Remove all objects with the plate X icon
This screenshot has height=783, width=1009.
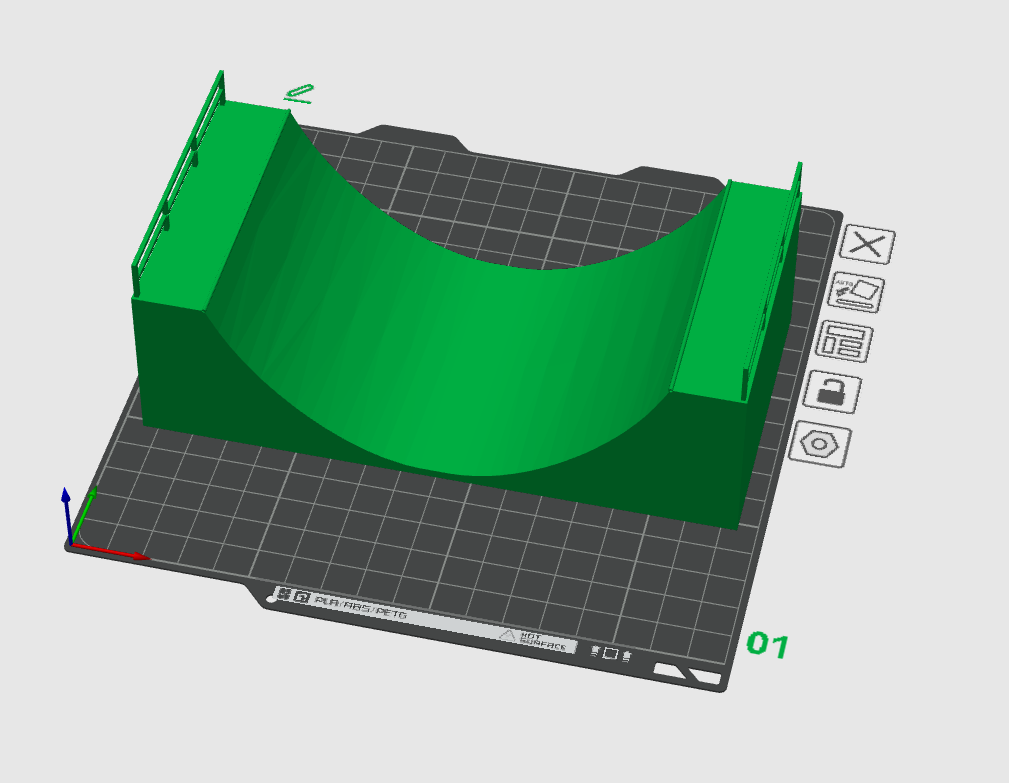[x=868, y=244]
